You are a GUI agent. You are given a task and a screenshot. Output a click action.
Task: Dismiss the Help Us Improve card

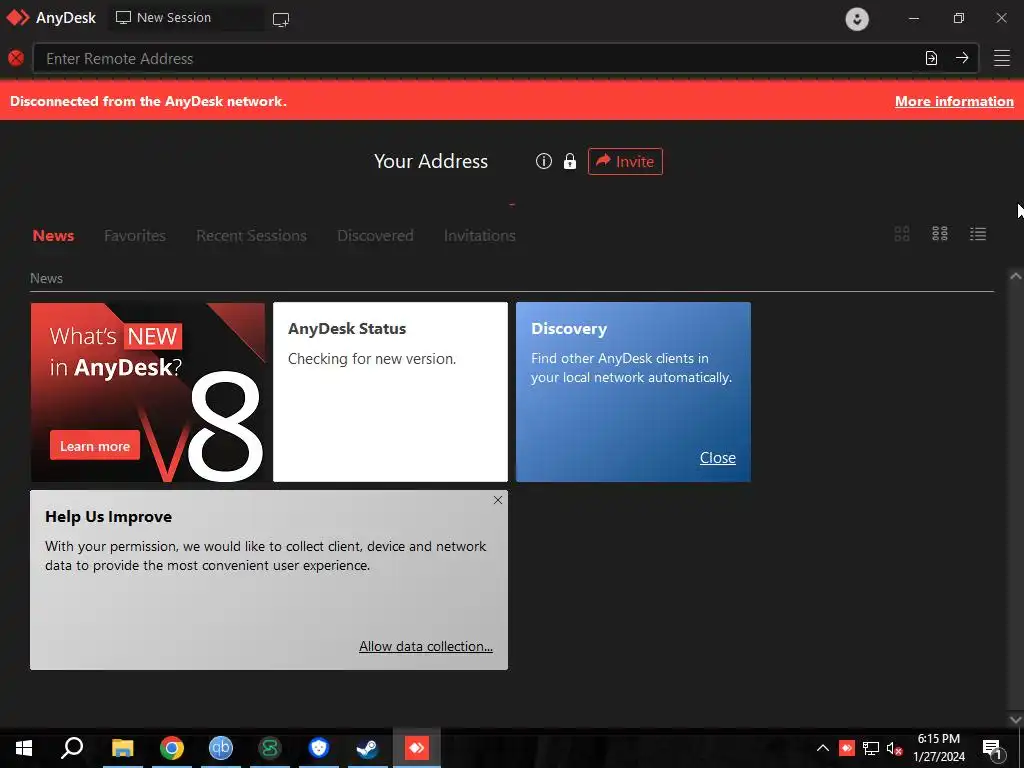point(498,500)
